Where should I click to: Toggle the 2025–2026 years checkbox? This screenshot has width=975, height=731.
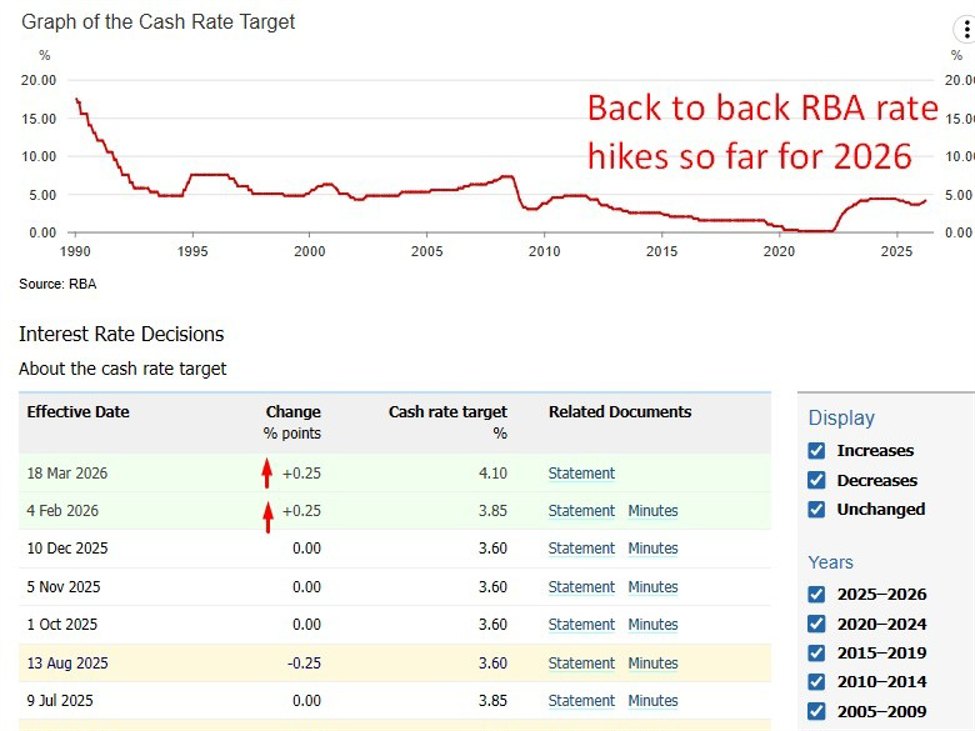[x=816, y=595]
